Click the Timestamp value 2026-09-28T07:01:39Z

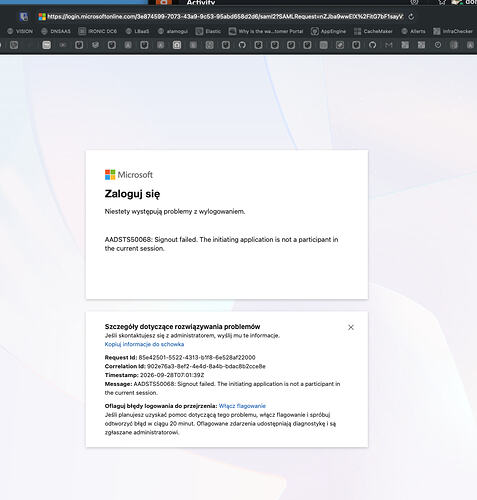(x=172, y=375)
